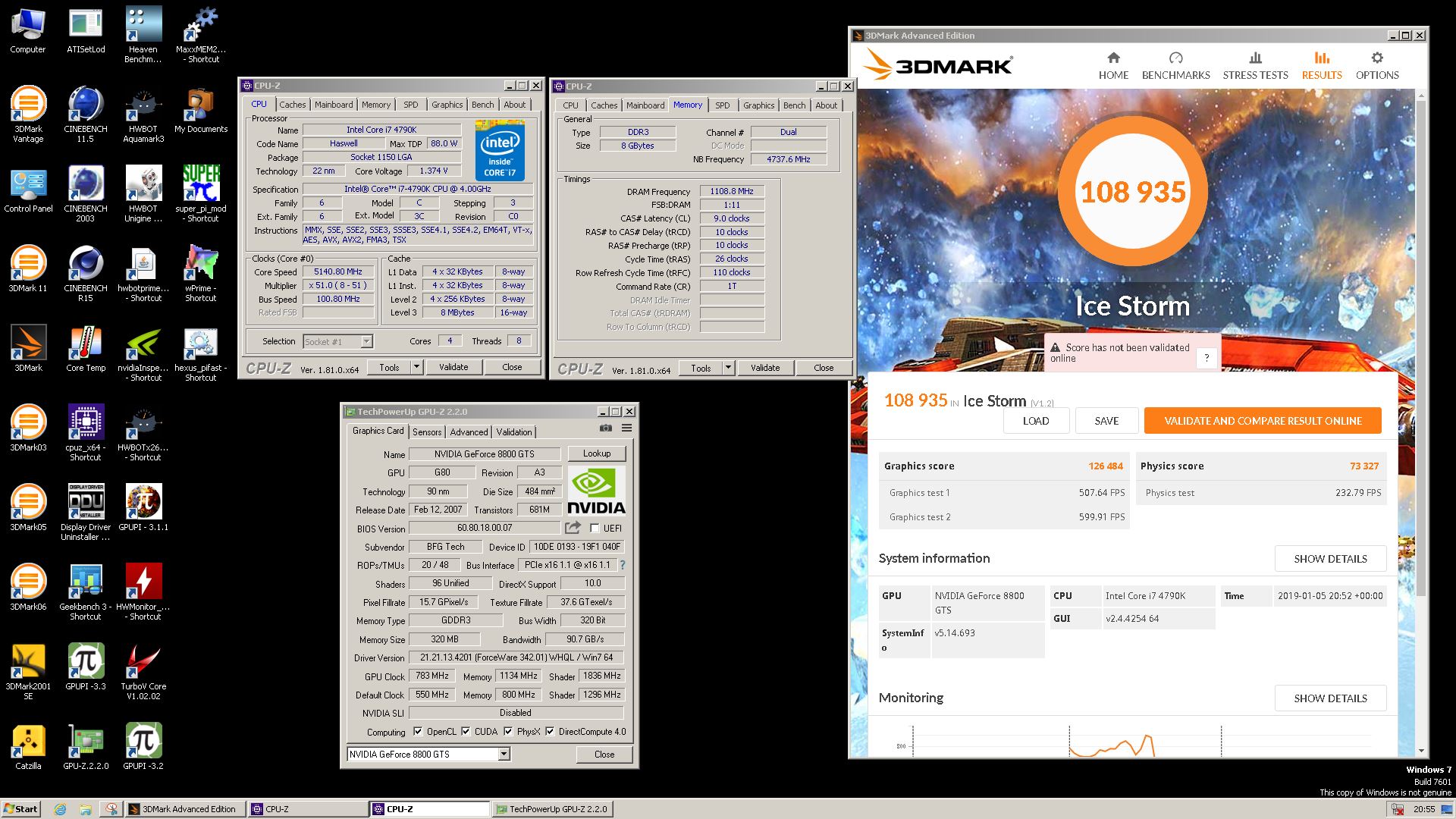This screenshot has height=819, width=1456.
Task: Go to 3DMark HOME icon
Action: tap(1113, 66)
